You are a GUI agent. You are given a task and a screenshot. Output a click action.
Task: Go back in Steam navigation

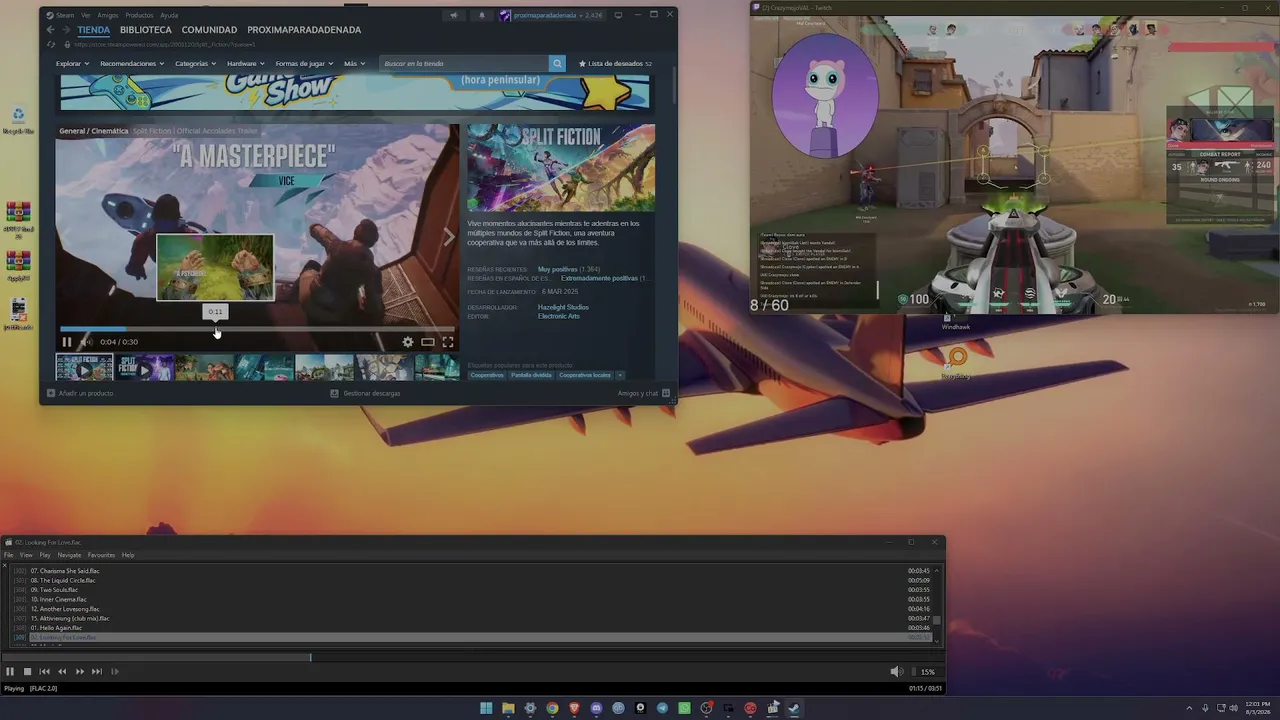click(x=50, y=30)
